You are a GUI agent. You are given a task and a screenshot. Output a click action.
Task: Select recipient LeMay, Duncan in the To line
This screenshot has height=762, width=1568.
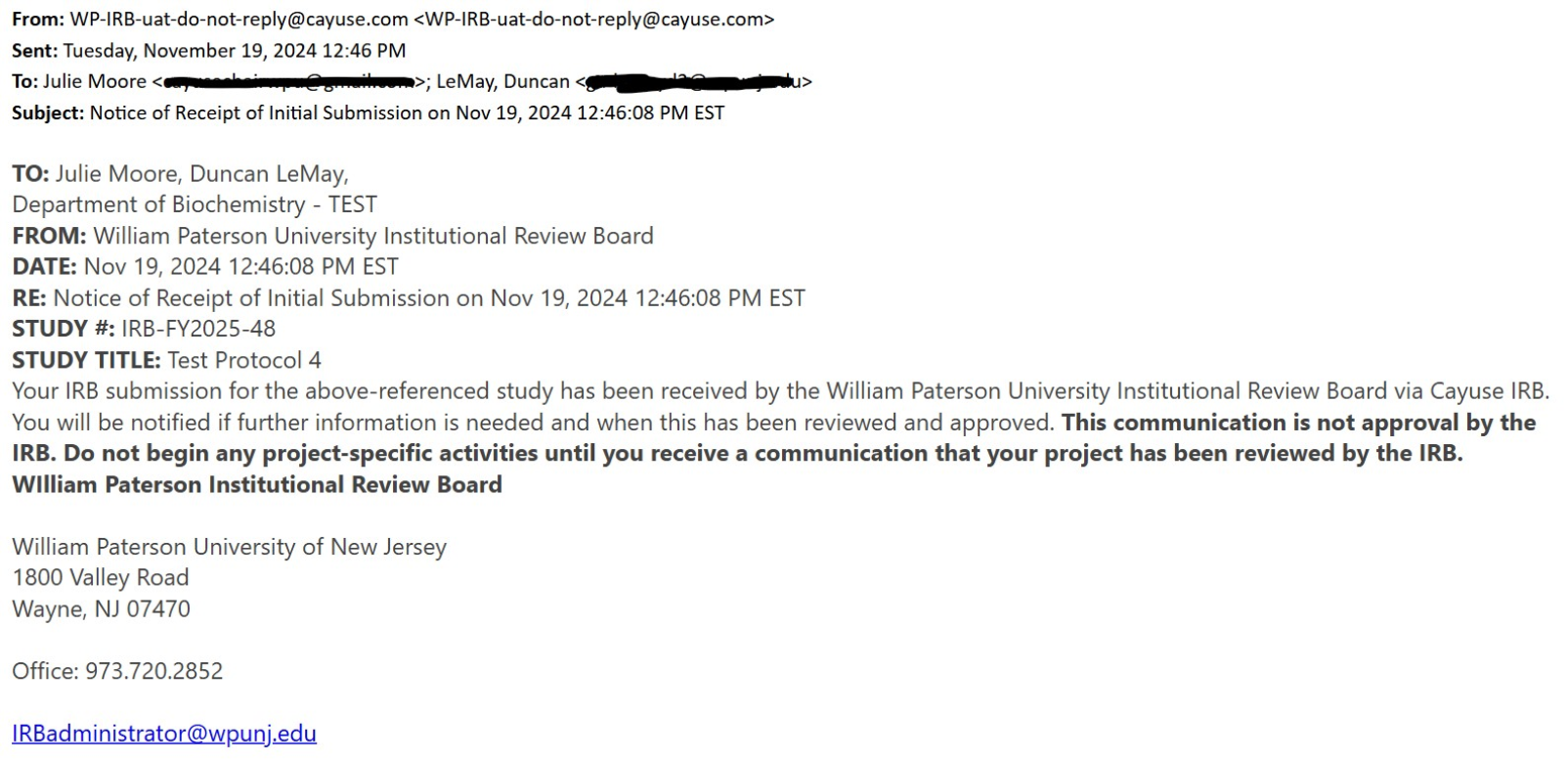pos(502,82)
